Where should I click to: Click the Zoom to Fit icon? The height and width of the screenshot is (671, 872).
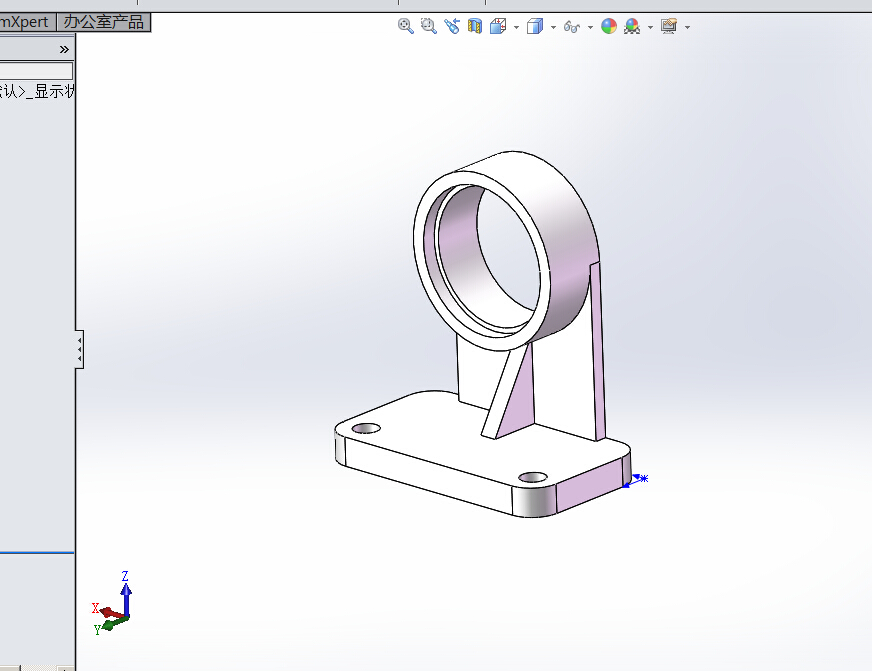tap(405, 26)
